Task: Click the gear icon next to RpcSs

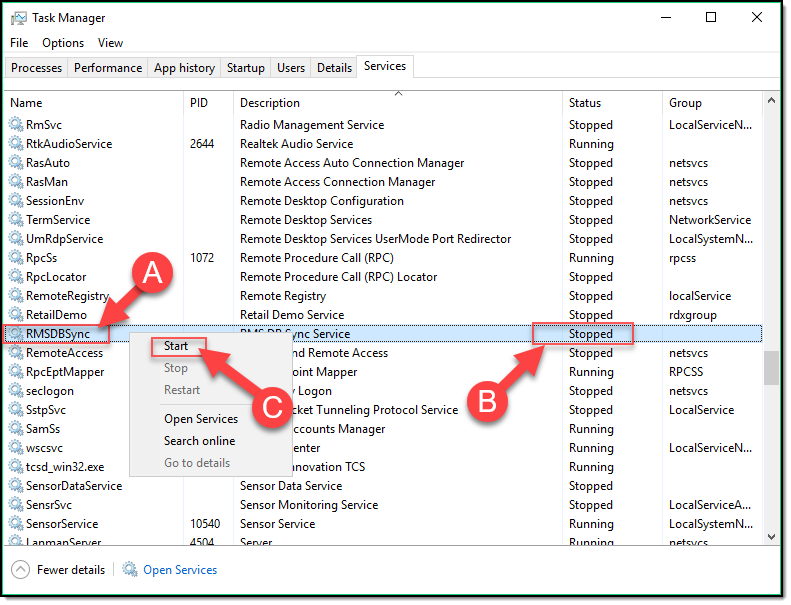Action: 16,258
